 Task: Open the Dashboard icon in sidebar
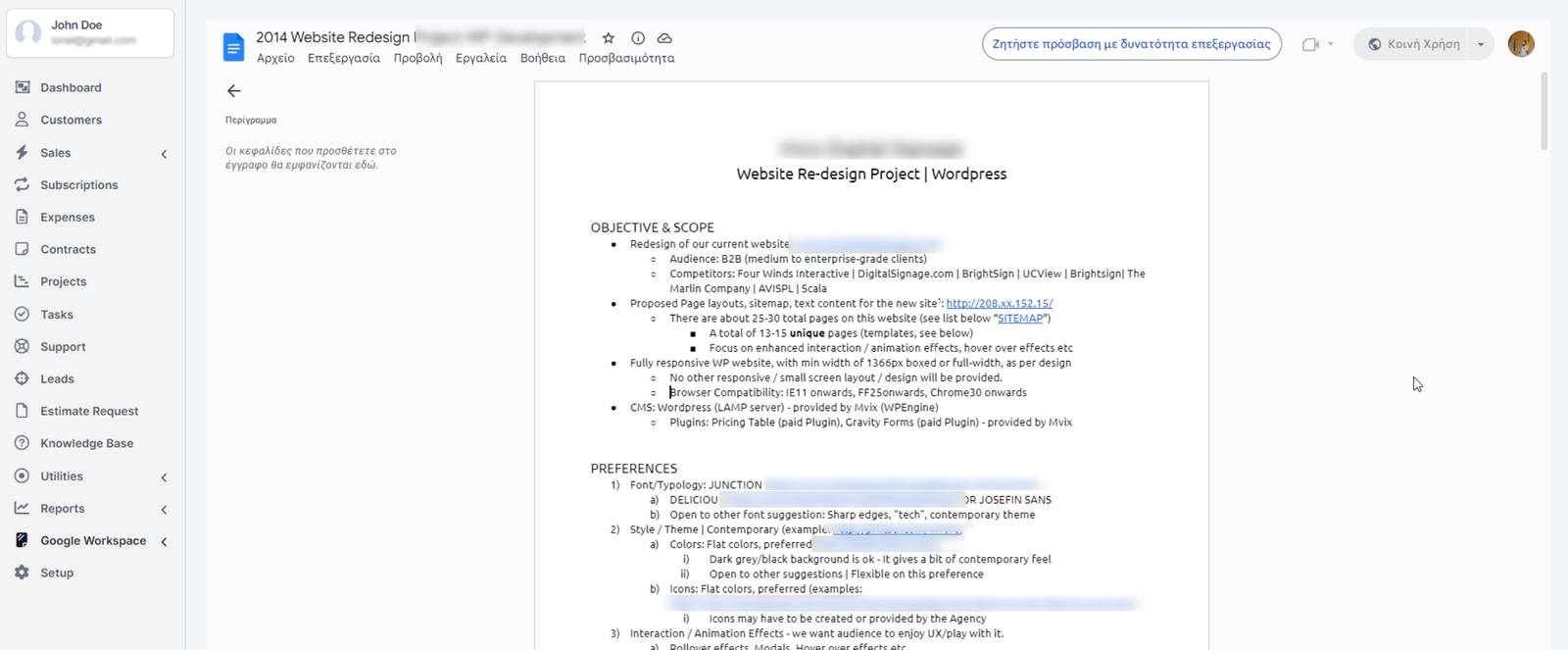click(x=22, y=87)
